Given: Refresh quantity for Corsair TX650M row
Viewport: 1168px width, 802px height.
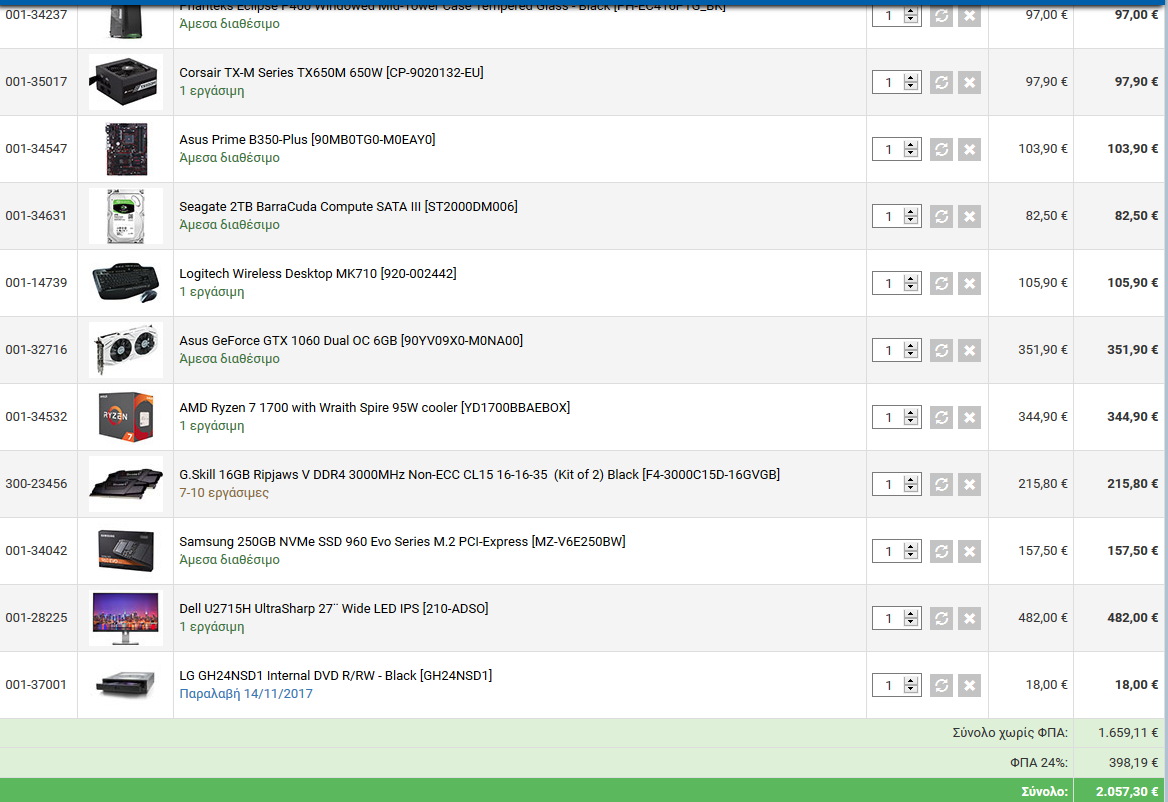Looking at the screenshot, I should [x=942, y=82].
